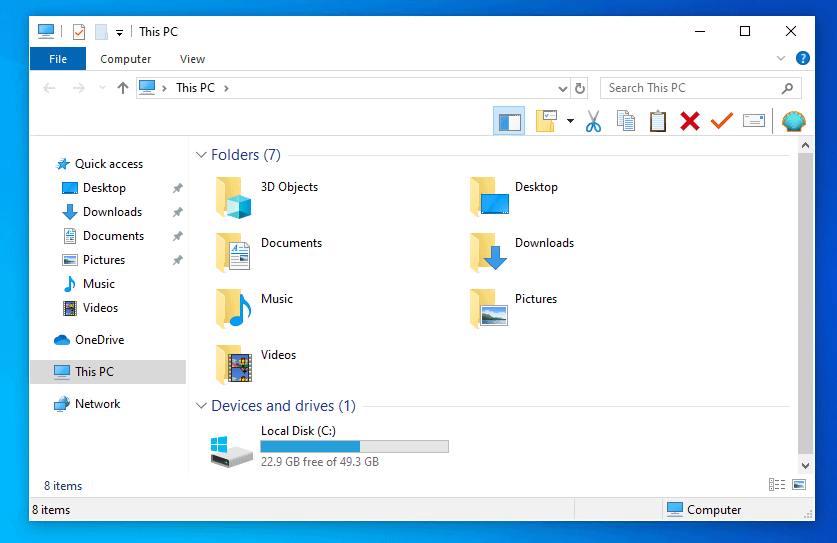Select OneDrive in the navigation pane
The image size is (837, 543).
99,340
